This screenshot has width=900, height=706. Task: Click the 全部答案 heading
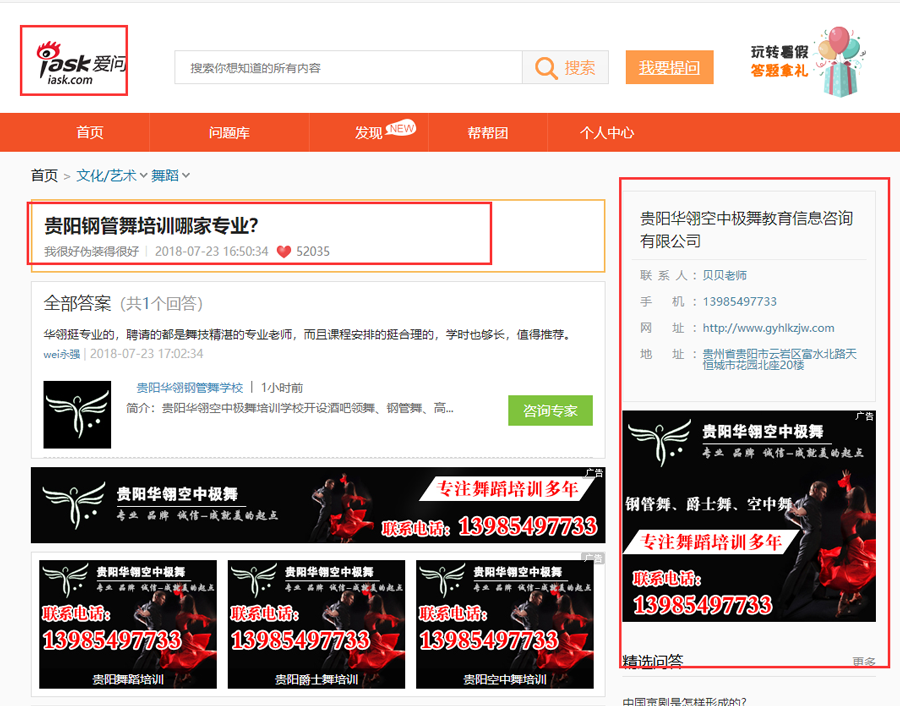[x=77, y=303]
